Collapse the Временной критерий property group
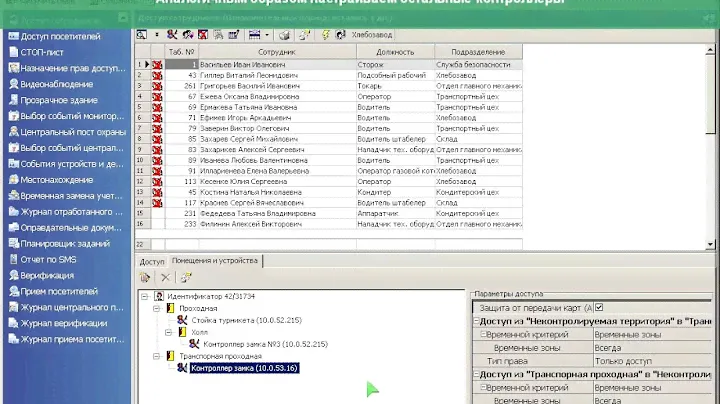The height and width of the screenshot is (404, 720). click(482, 334)
